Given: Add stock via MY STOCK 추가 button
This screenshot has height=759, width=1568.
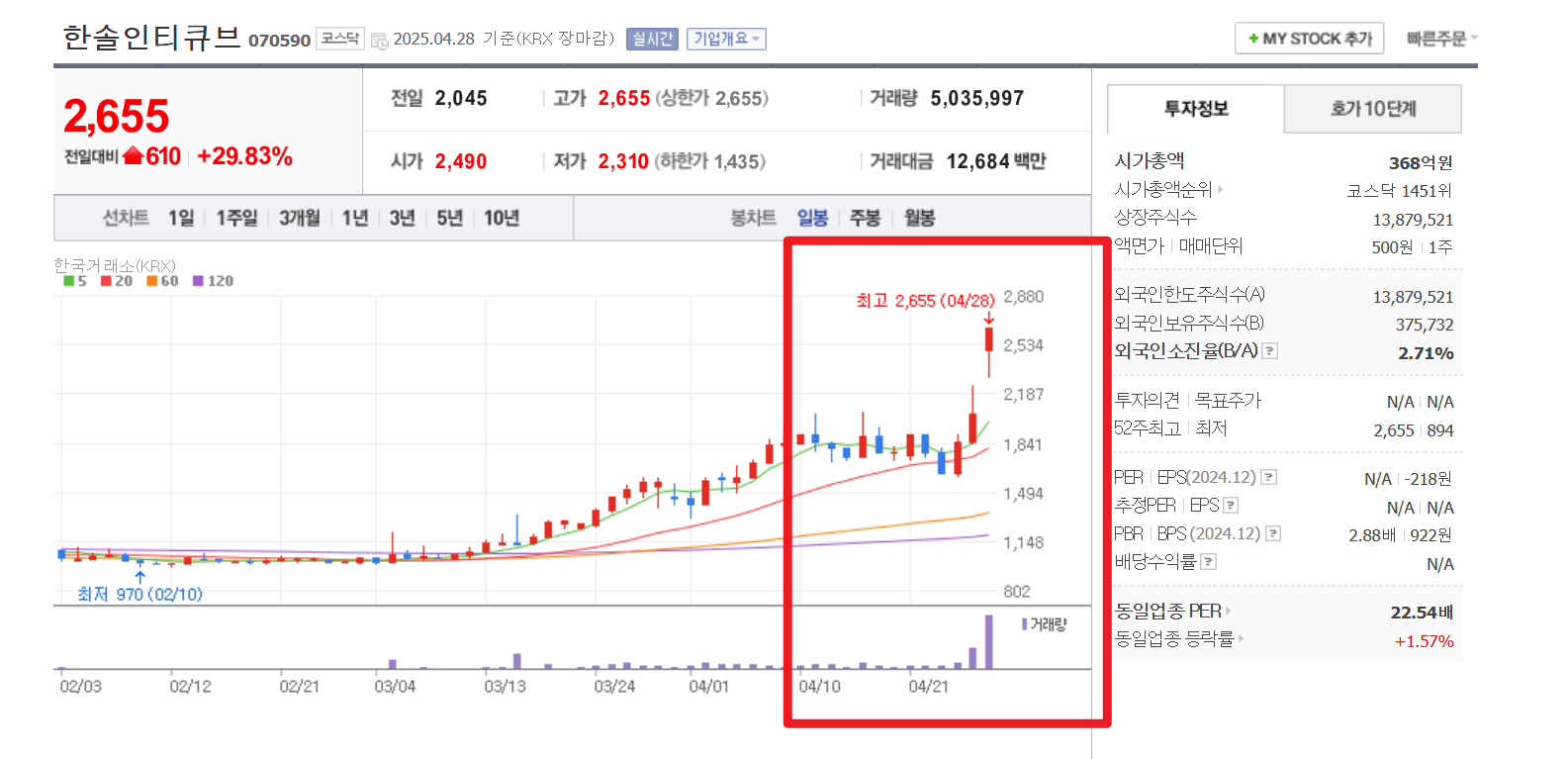Looking at the screenshot, I should [x=1309, y=39].
